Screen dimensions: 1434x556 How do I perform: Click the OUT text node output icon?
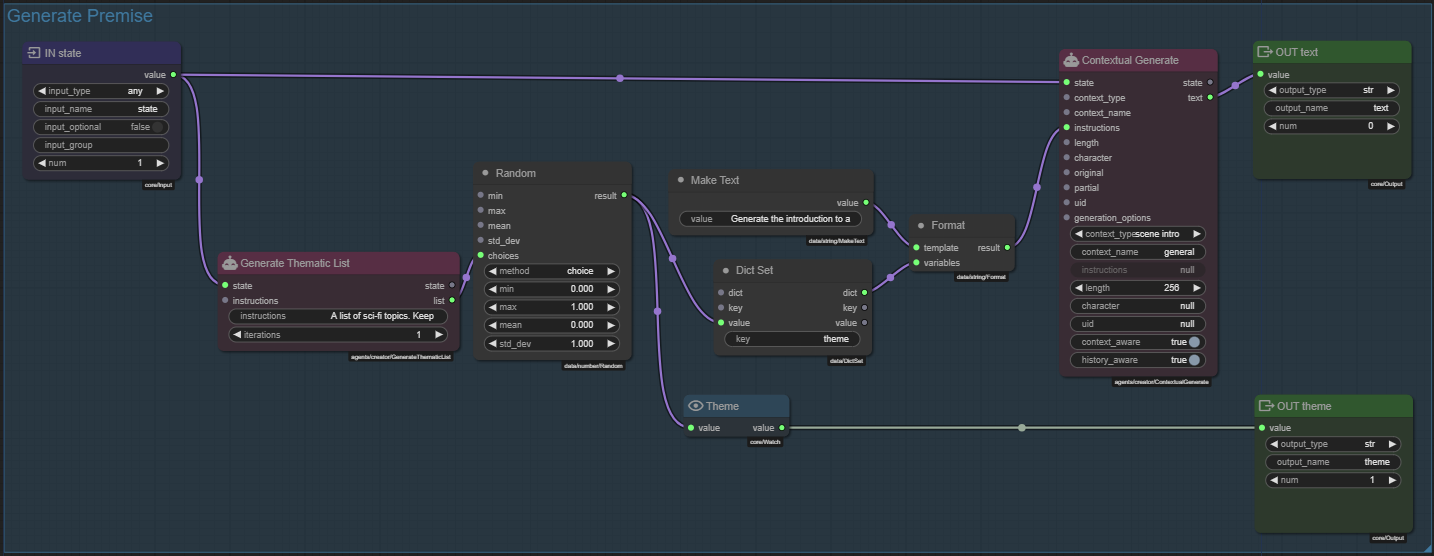[x=1264, y=52]
